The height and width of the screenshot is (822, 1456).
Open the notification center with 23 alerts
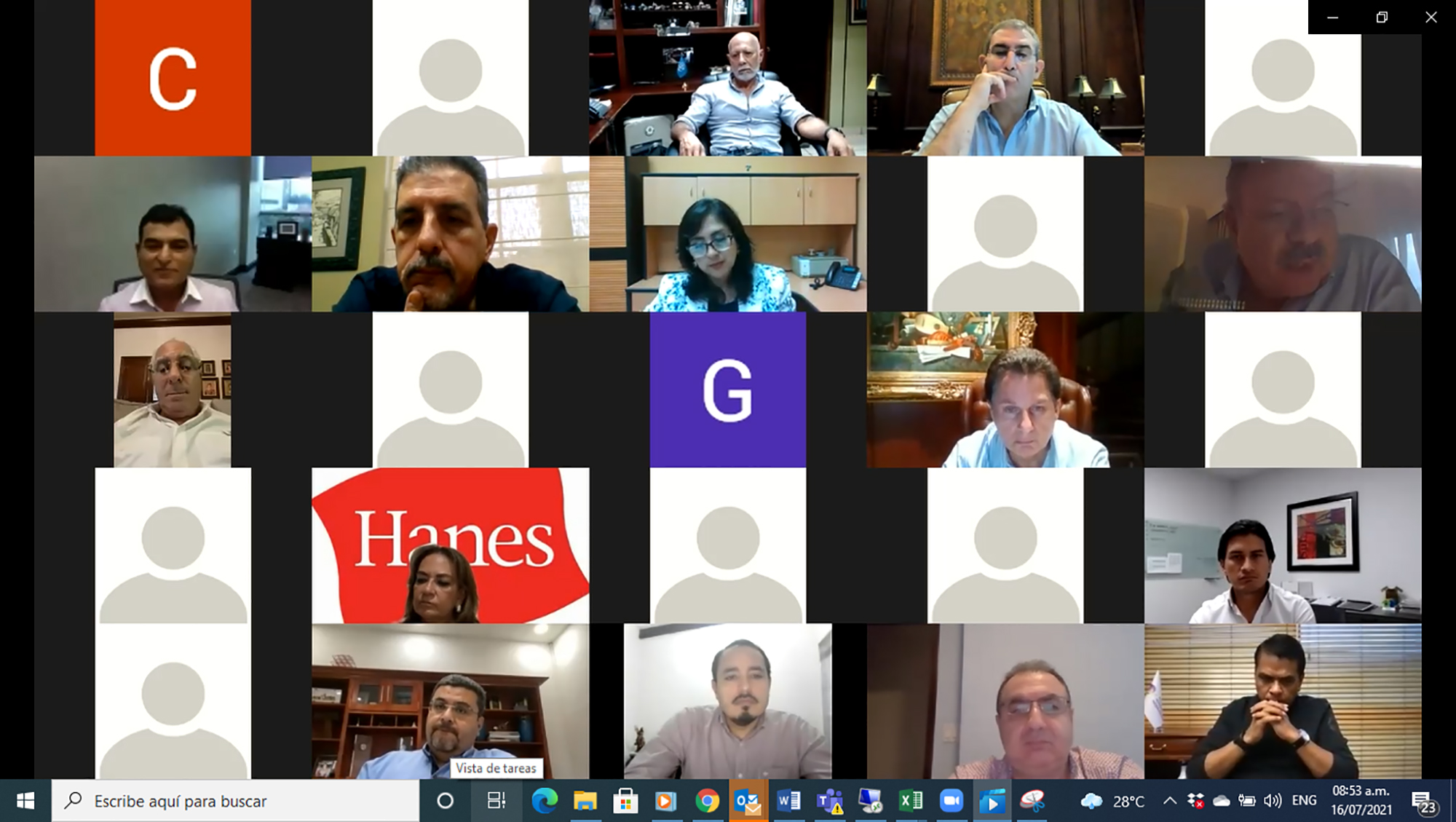point(1424,802)
